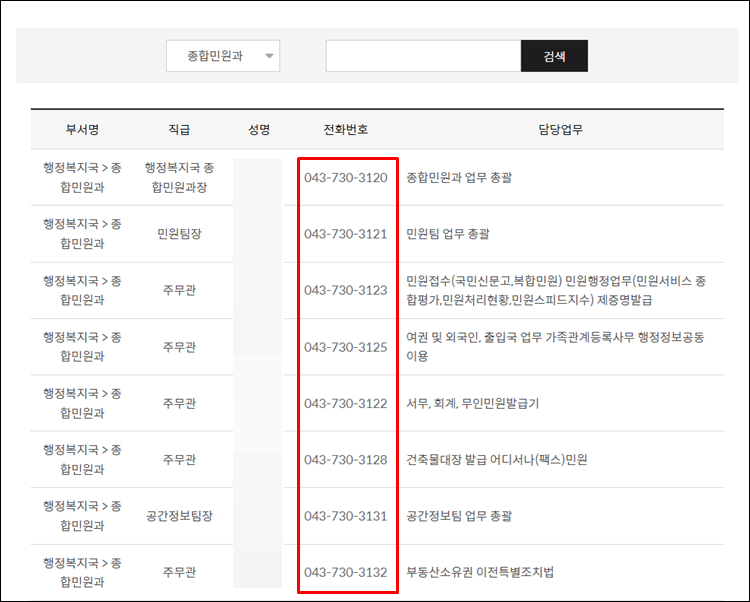This screenshot has width=750, height=602.
Task: Select phone number 043-730-3120
Action: coord(346,178)
